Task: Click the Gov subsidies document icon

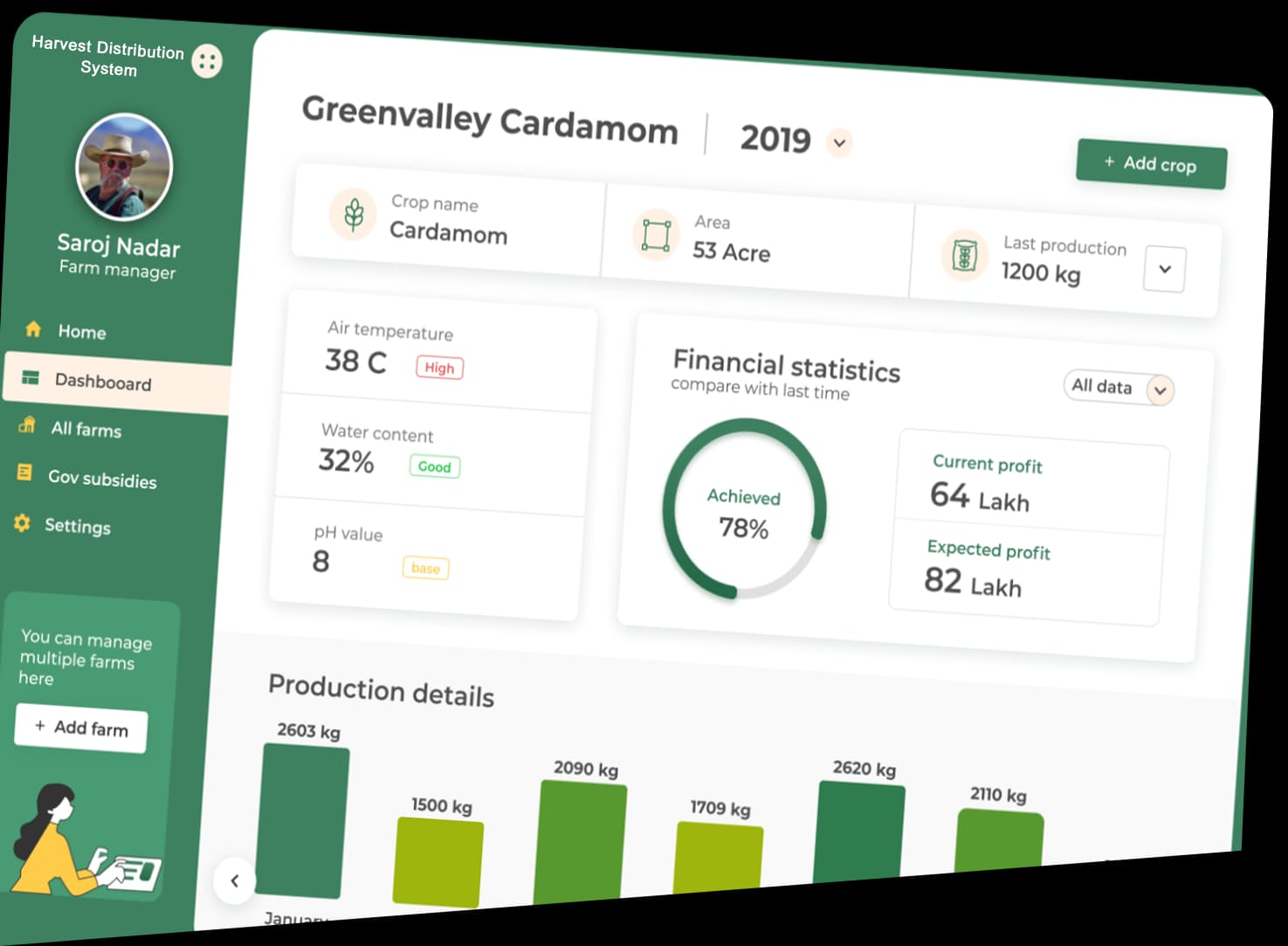Action: [x=24, y=473]
